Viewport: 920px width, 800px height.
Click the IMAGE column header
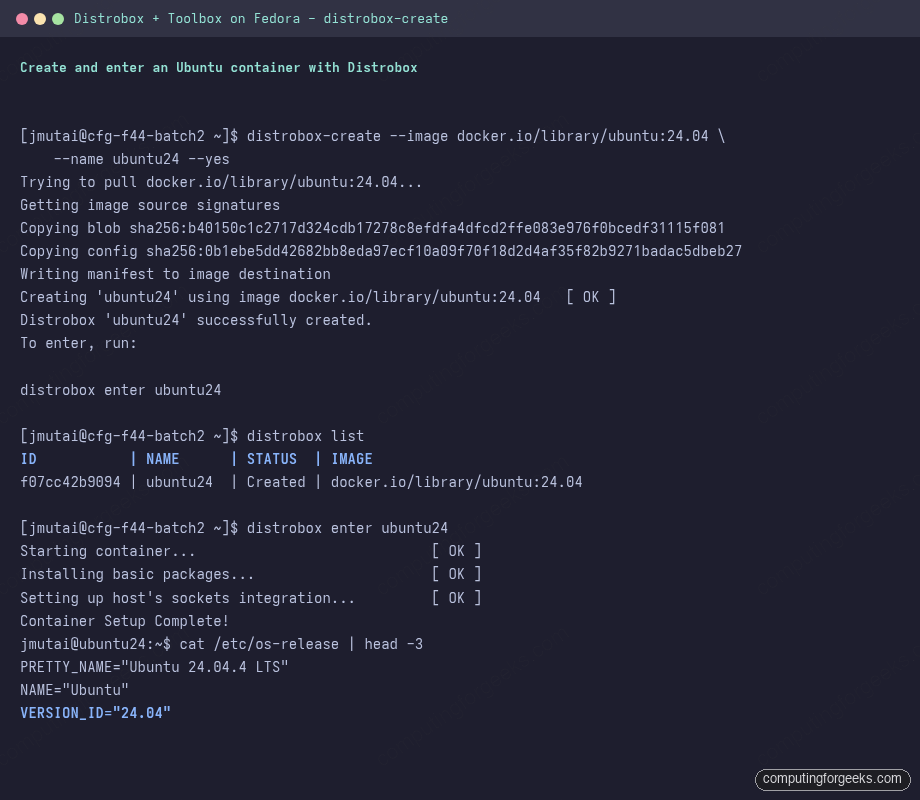[351, 459]
